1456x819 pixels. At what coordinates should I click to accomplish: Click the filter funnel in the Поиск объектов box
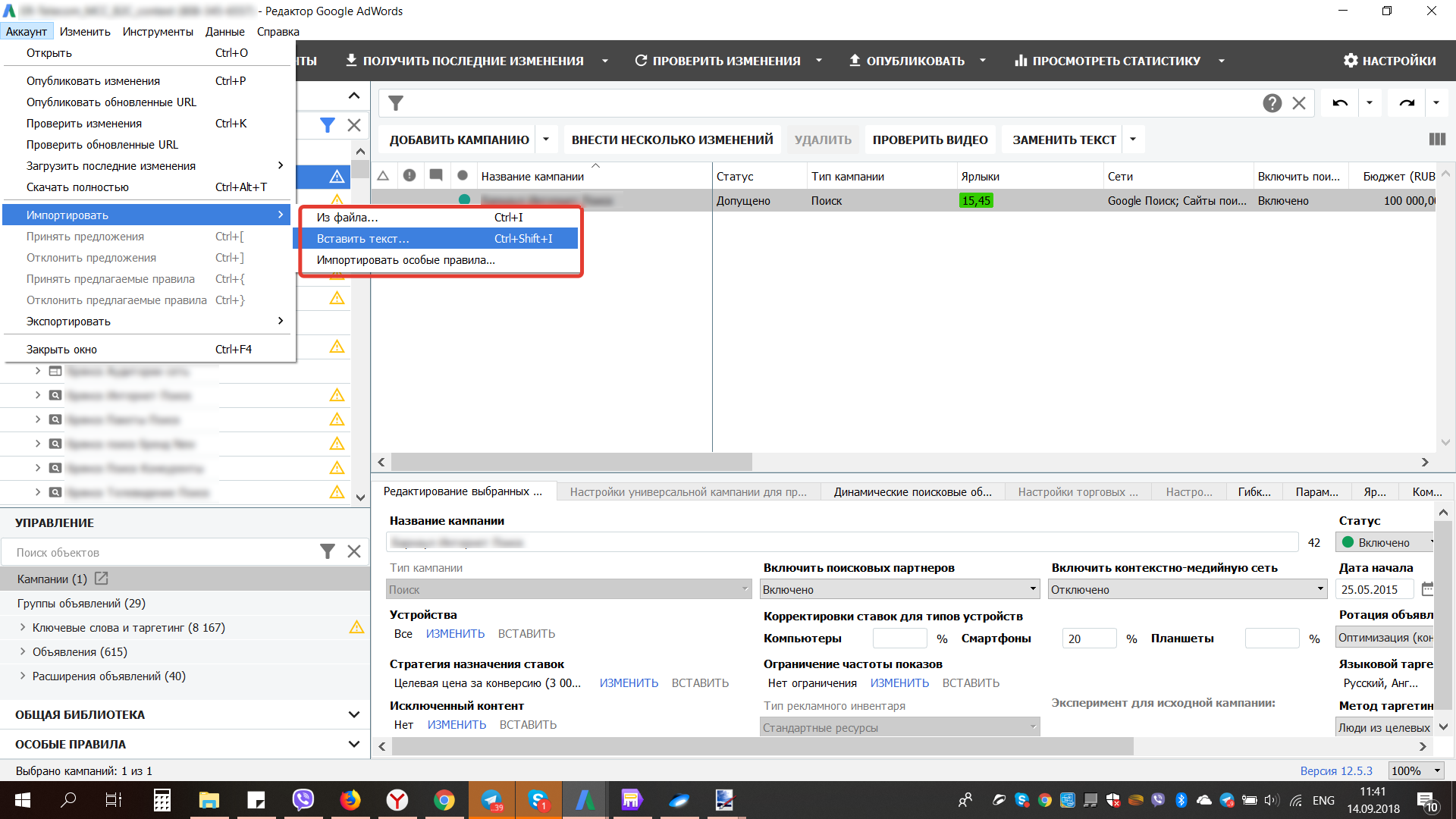327,551
